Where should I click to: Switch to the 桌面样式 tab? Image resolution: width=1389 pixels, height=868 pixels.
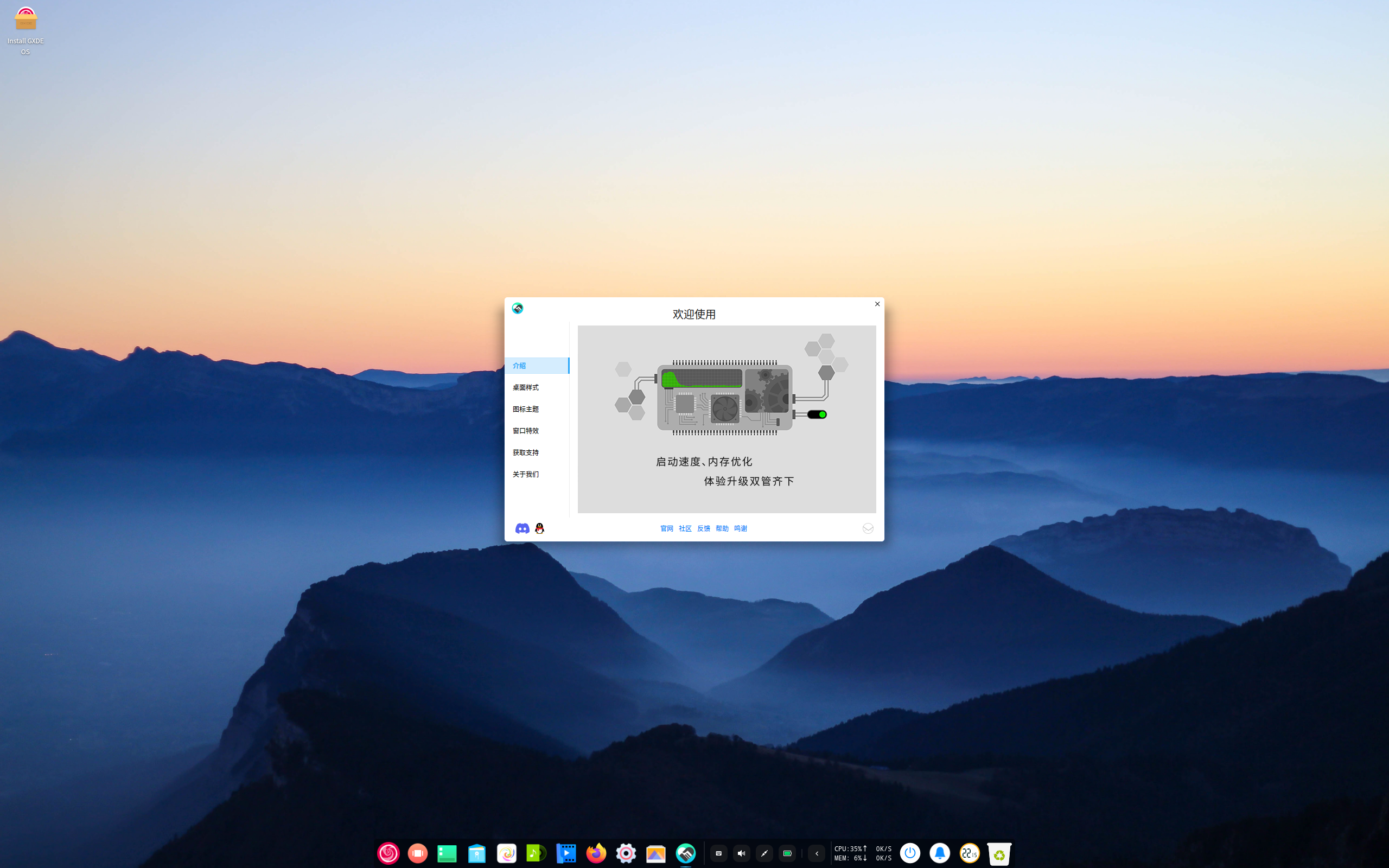coord(537,387)
